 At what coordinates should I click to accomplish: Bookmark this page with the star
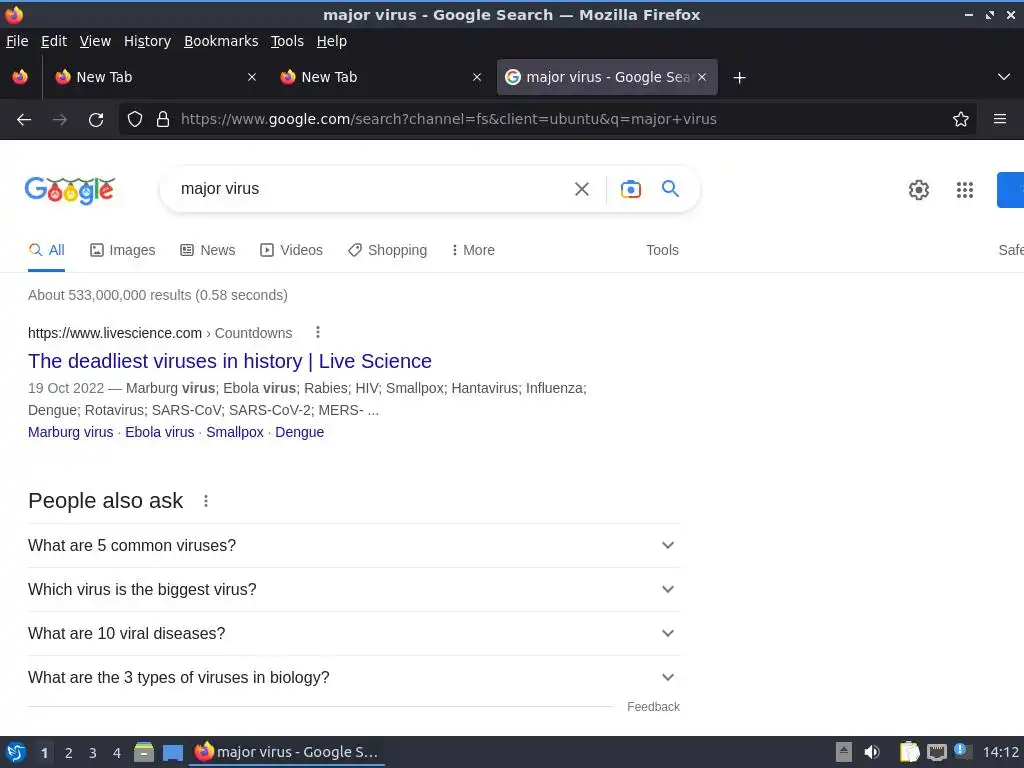click(961, 119)
